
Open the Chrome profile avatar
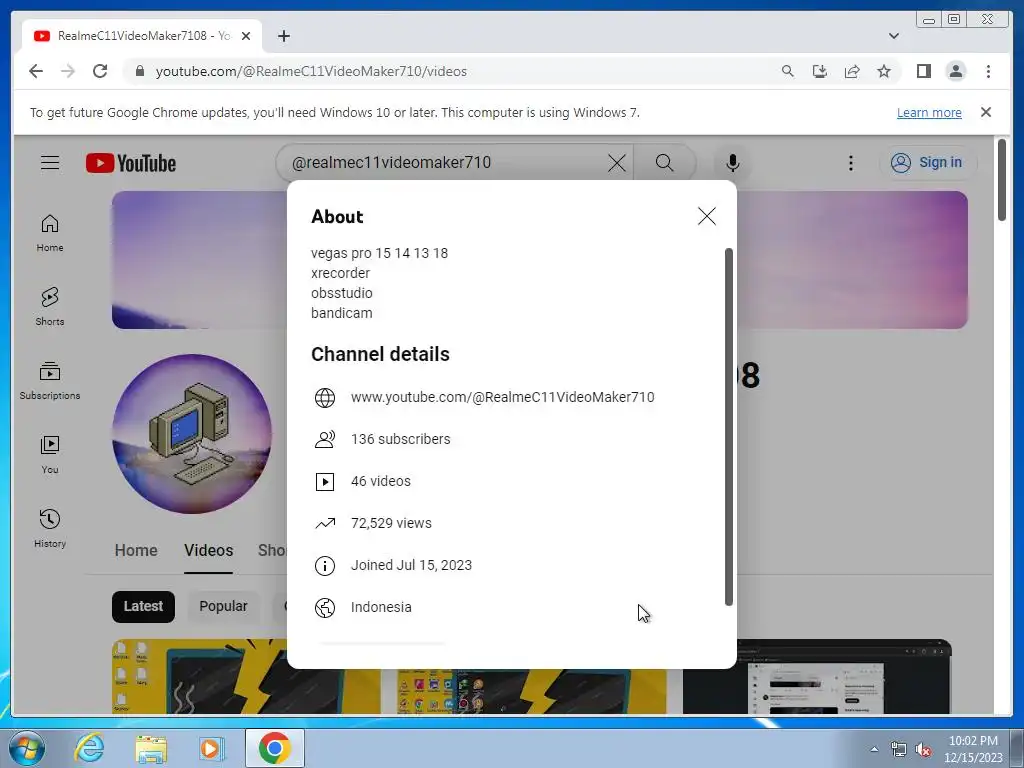[955, 71]
